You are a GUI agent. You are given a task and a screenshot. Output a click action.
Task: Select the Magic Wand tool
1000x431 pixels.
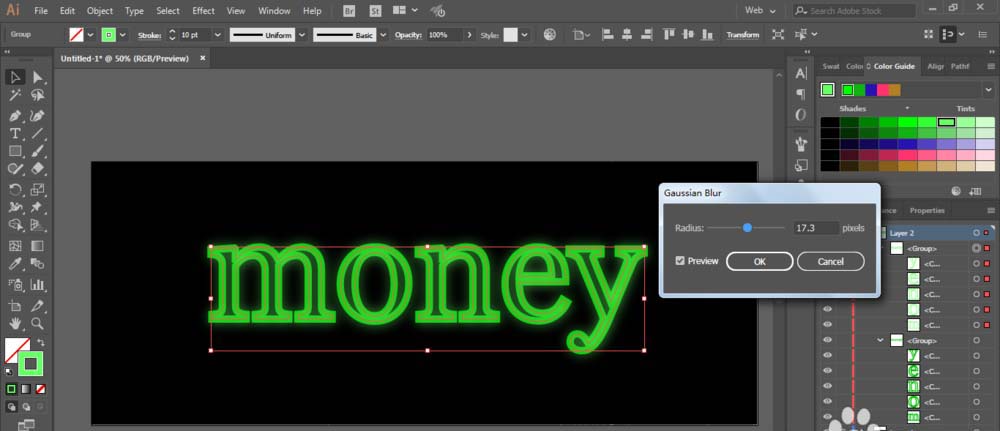[x=15, y=96]
